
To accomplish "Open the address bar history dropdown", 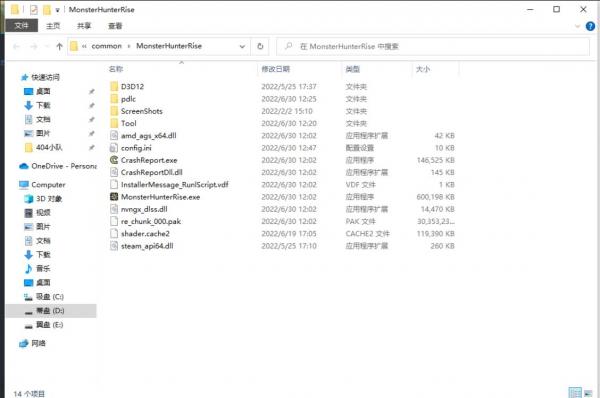I will (242, 46).
